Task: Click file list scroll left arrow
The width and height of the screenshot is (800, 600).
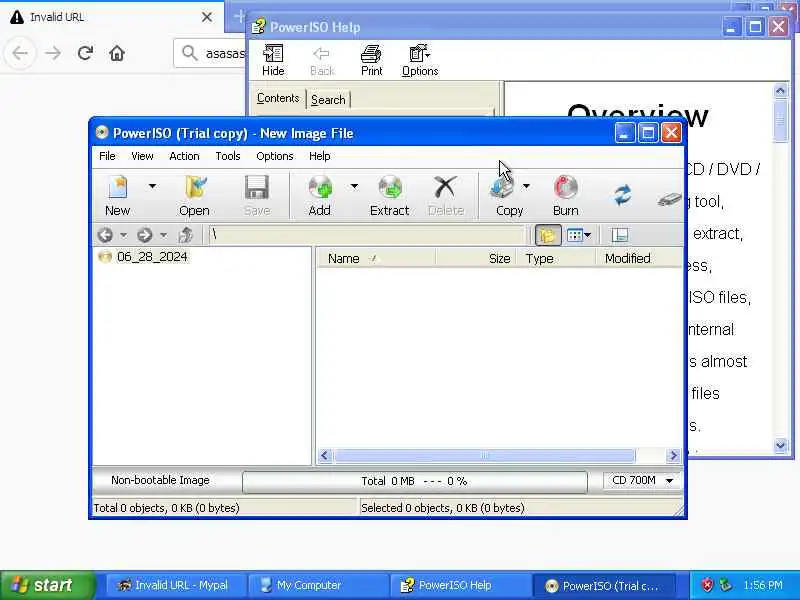Action: [x=325, y=455]
